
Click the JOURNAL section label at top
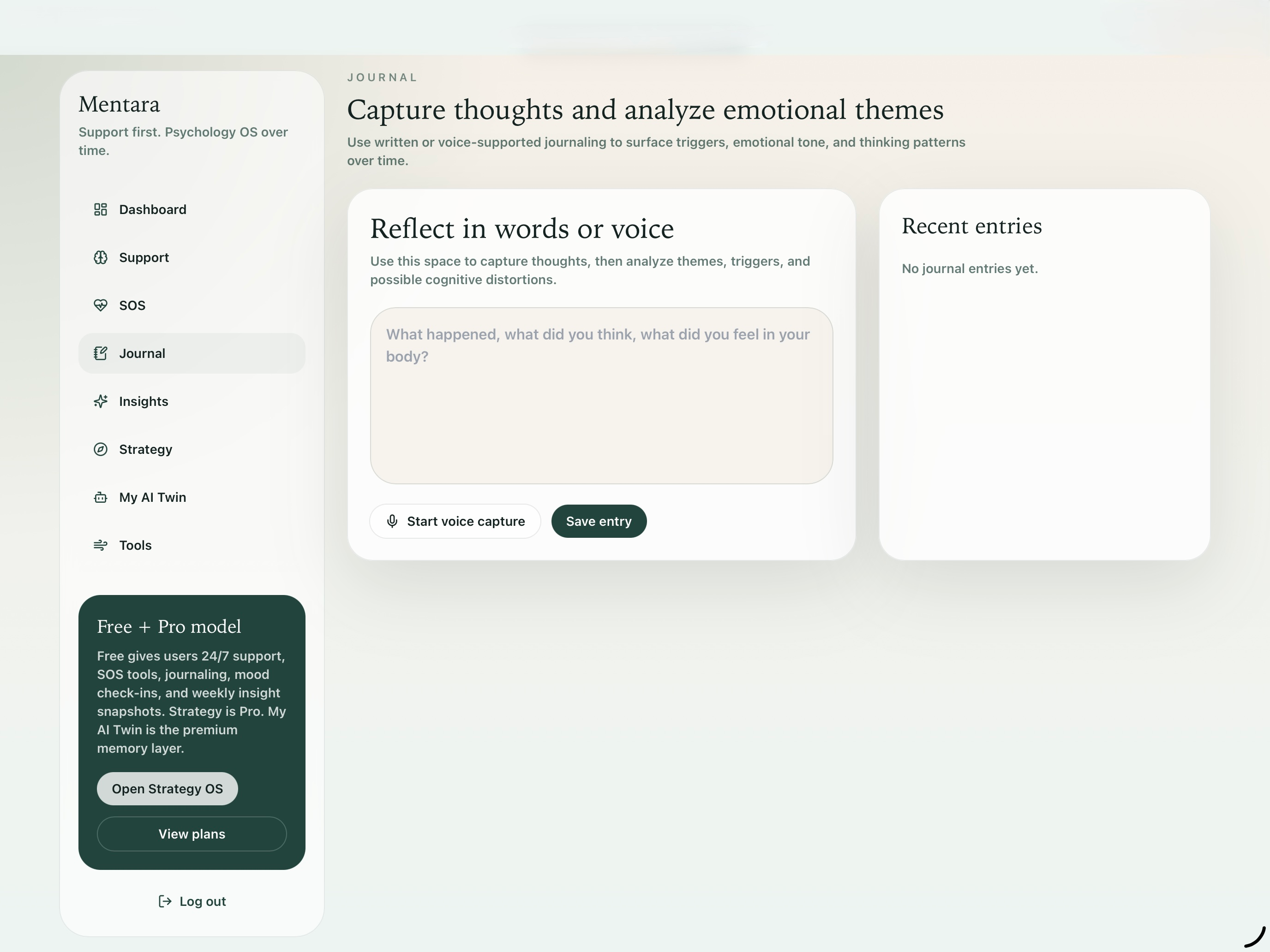383,77
